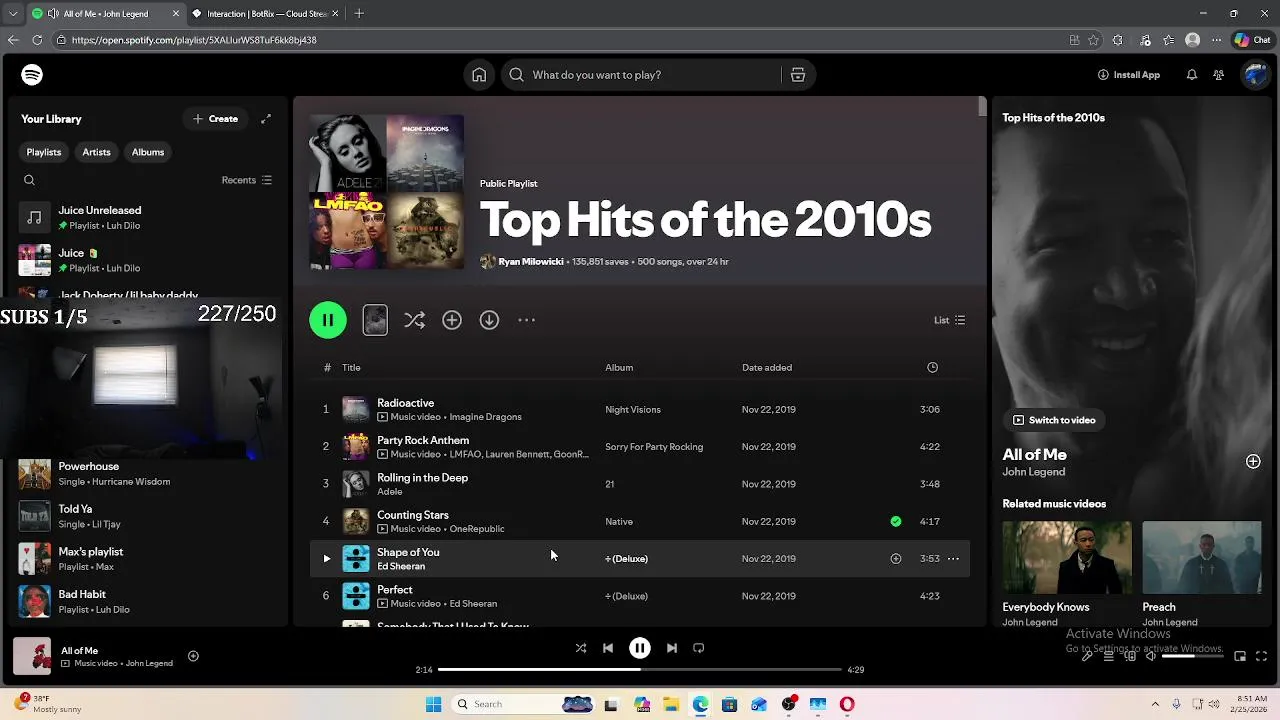The height and width of the screenshot is (720, 1280).
Task: Play Shape of You using row play arrow
Action: 326,559
